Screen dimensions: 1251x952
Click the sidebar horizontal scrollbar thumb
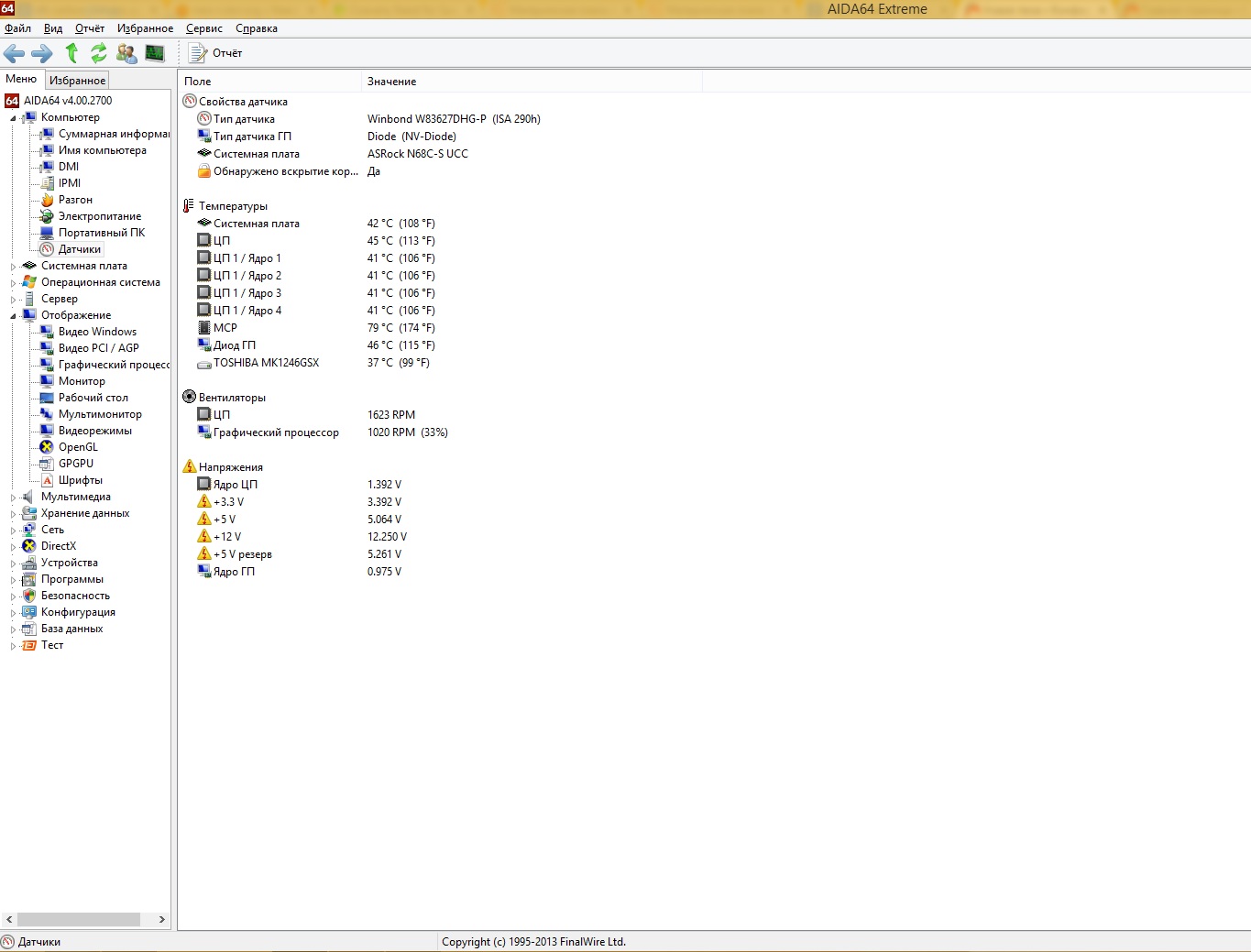(79, 919)
